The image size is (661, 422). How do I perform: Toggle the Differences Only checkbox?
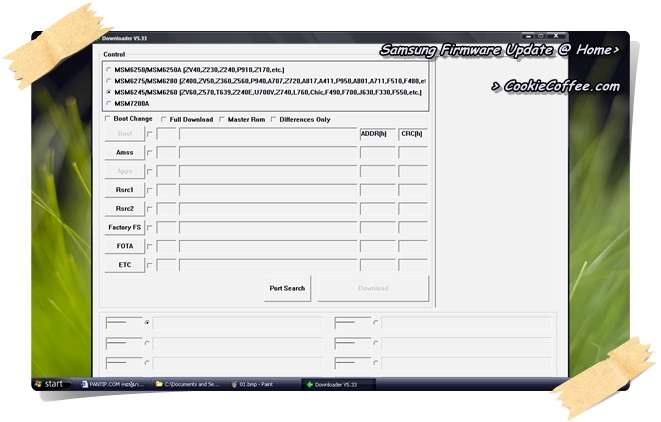(274, 119)
